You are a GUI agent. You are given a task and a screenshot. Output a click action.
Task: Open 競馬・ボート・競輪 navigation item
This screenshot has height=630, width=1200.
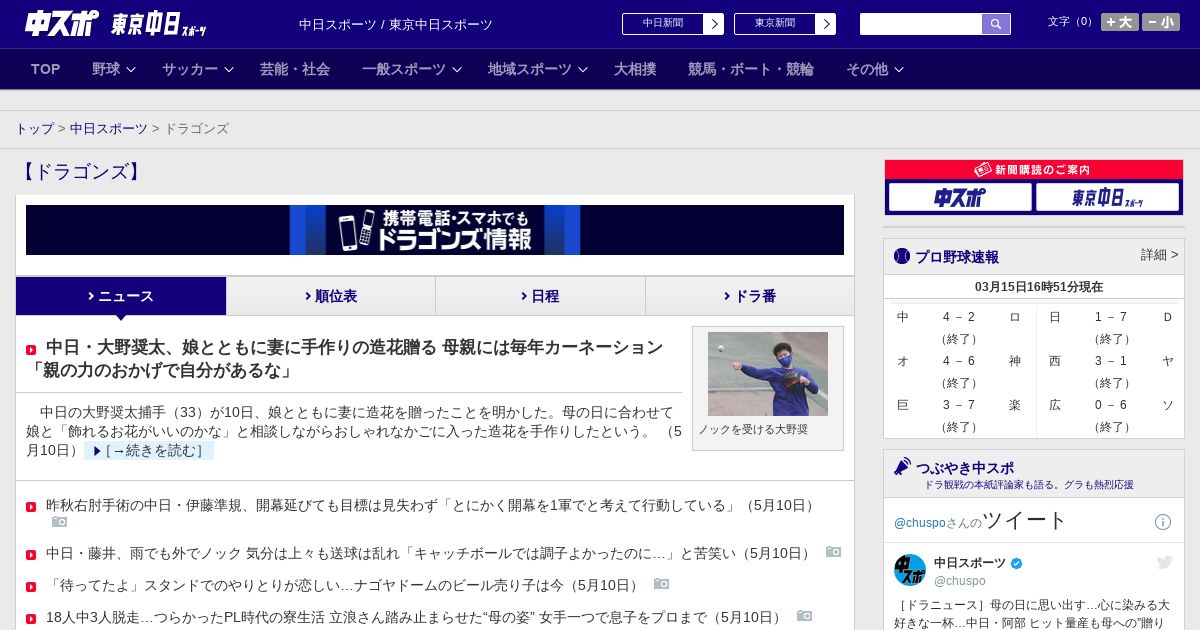pyautogui.click(x=751, y=69)
